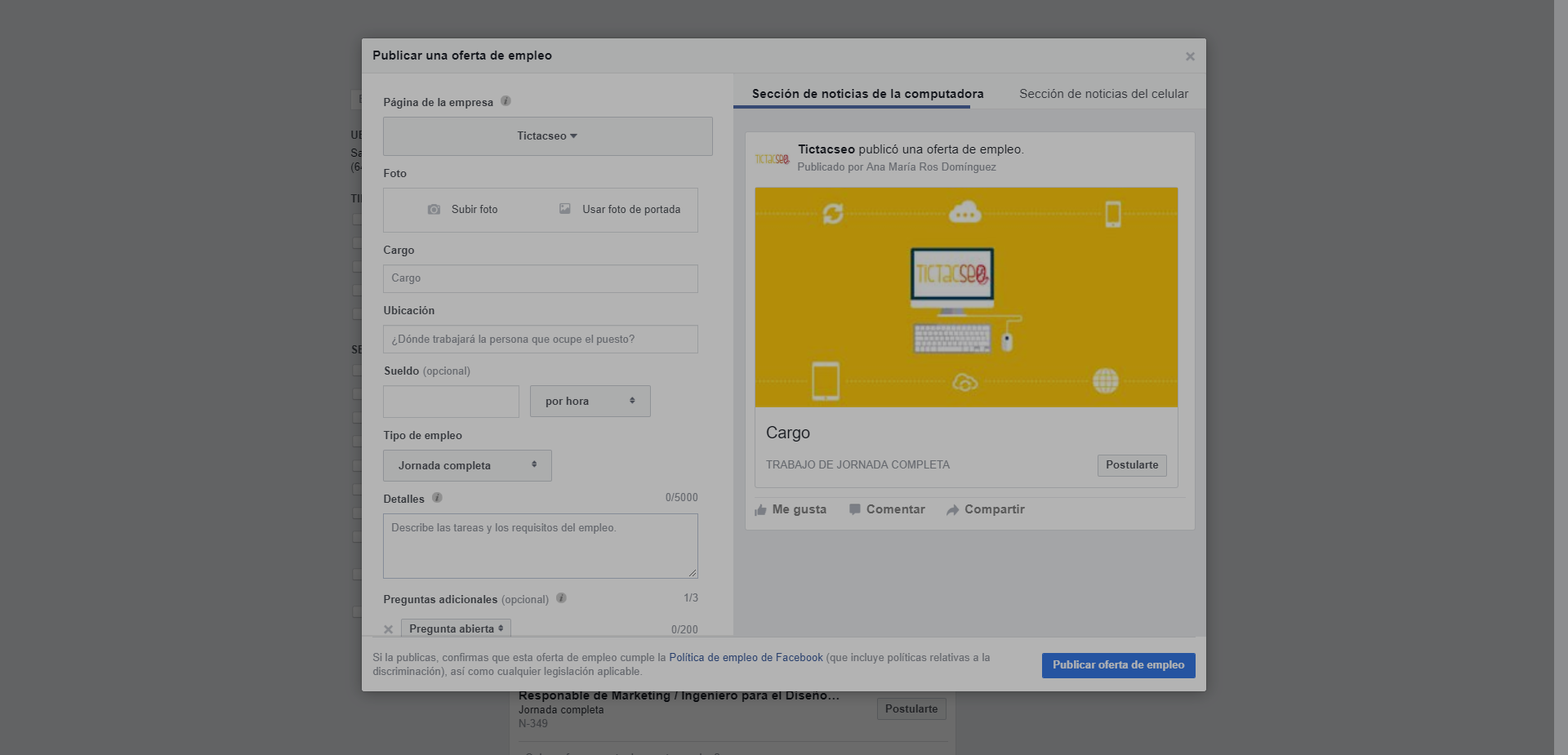Click info icon next to Página de la empresa
Screen dimensions: 1568x755
pos(506,101)
